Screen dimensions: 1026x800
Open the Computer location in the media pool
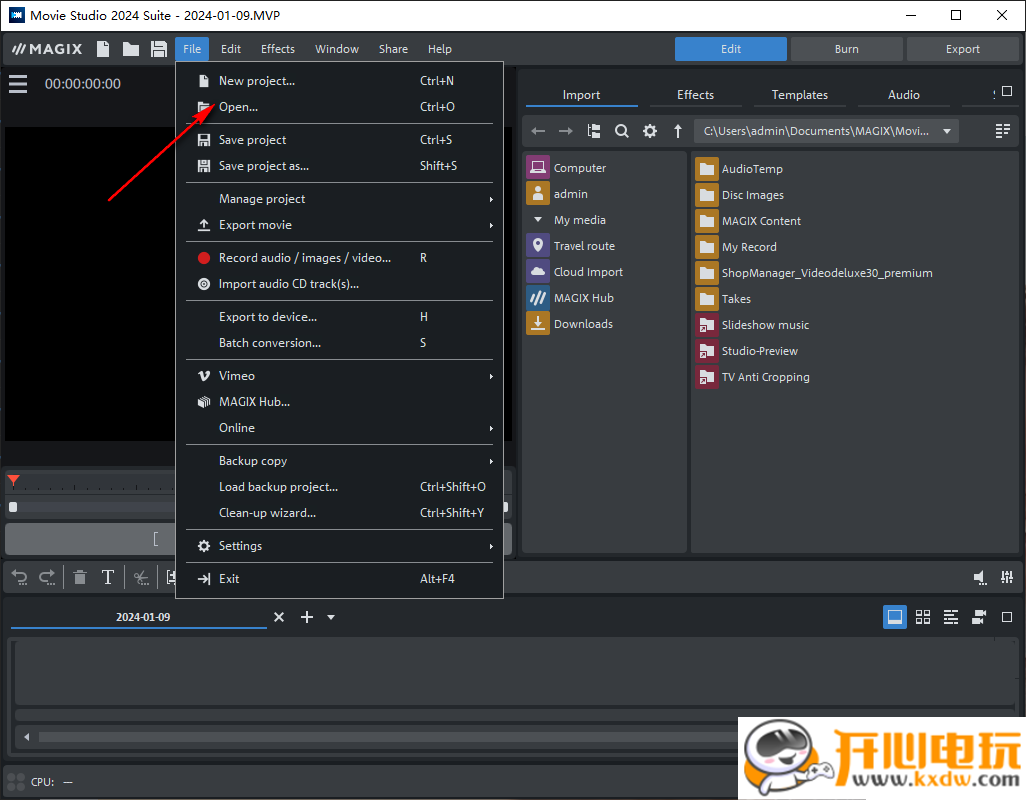pos(567,167)
